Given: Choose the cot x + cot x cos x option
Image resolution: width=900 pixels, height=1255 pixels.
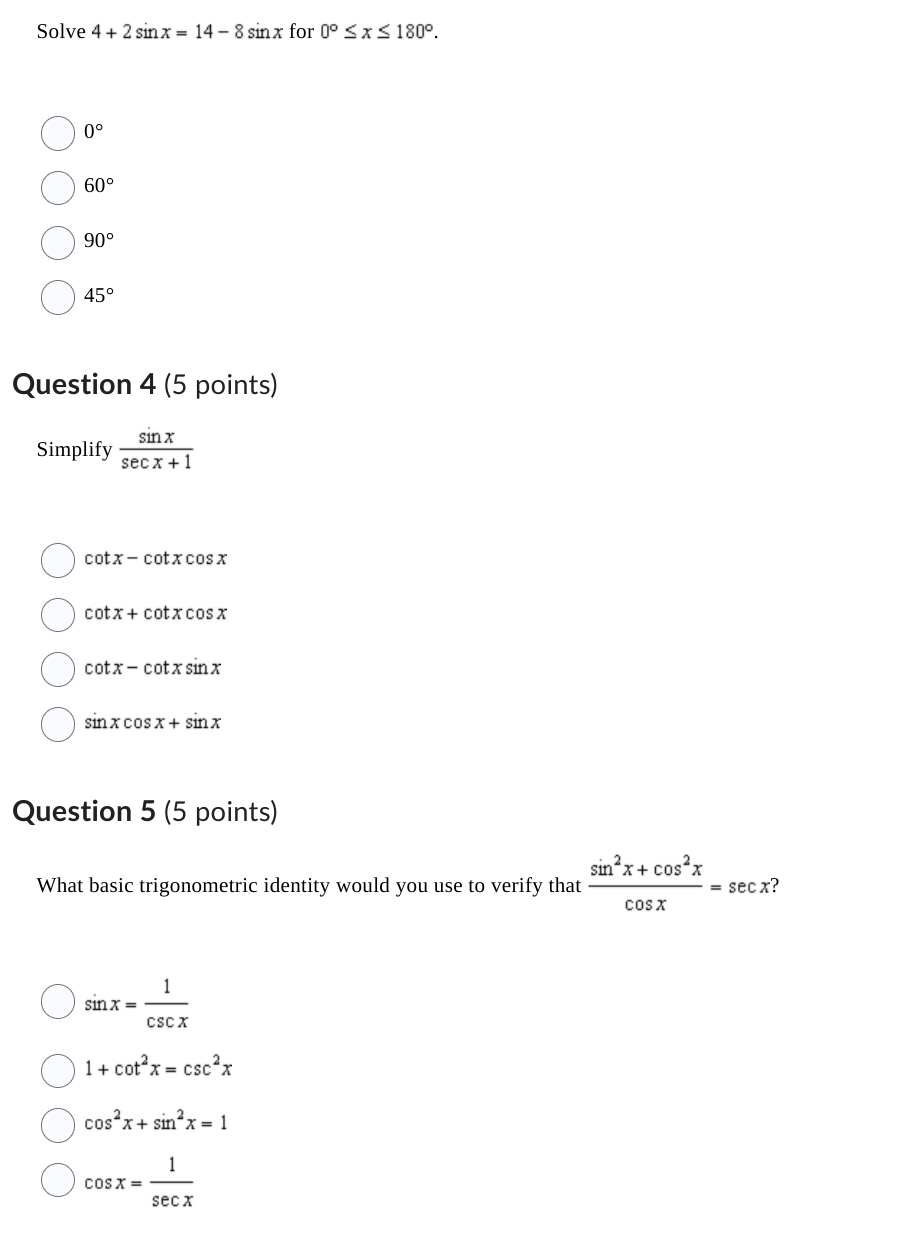Looking at the screenshot, I should (x=57, y=615).
